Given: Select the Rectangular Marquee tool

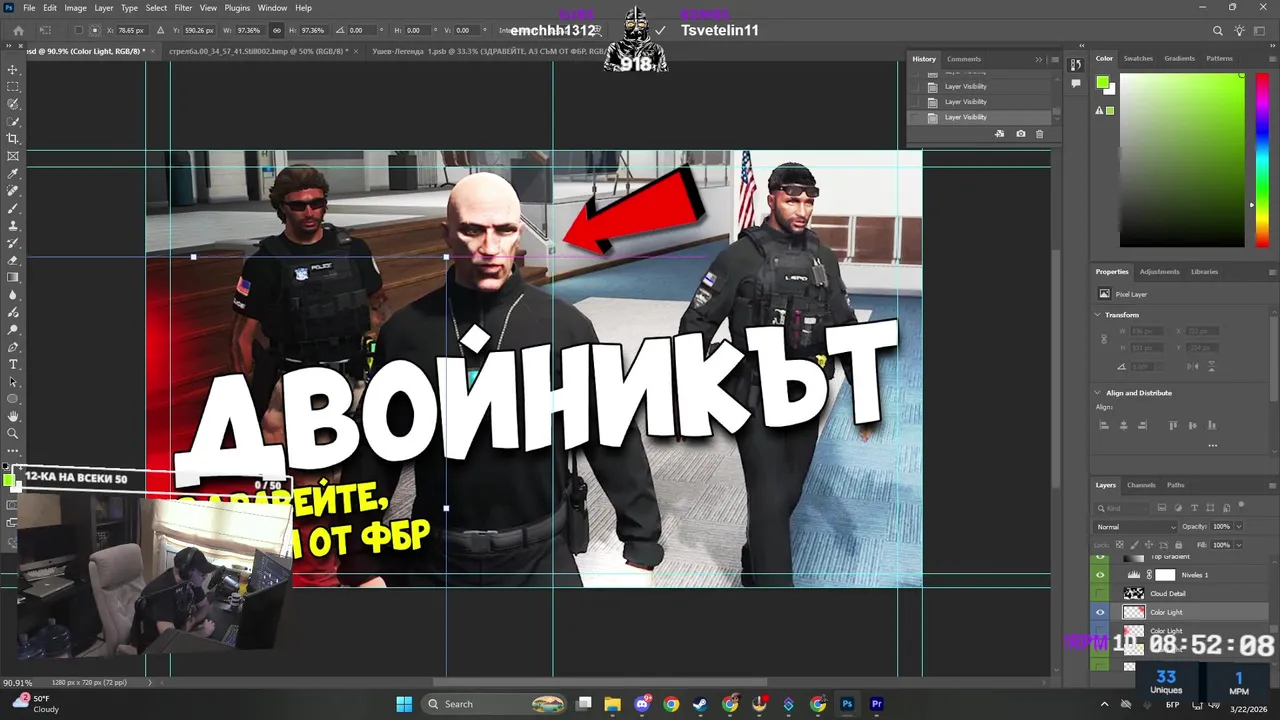Looking at the screenshot, I should pos(13,87).
